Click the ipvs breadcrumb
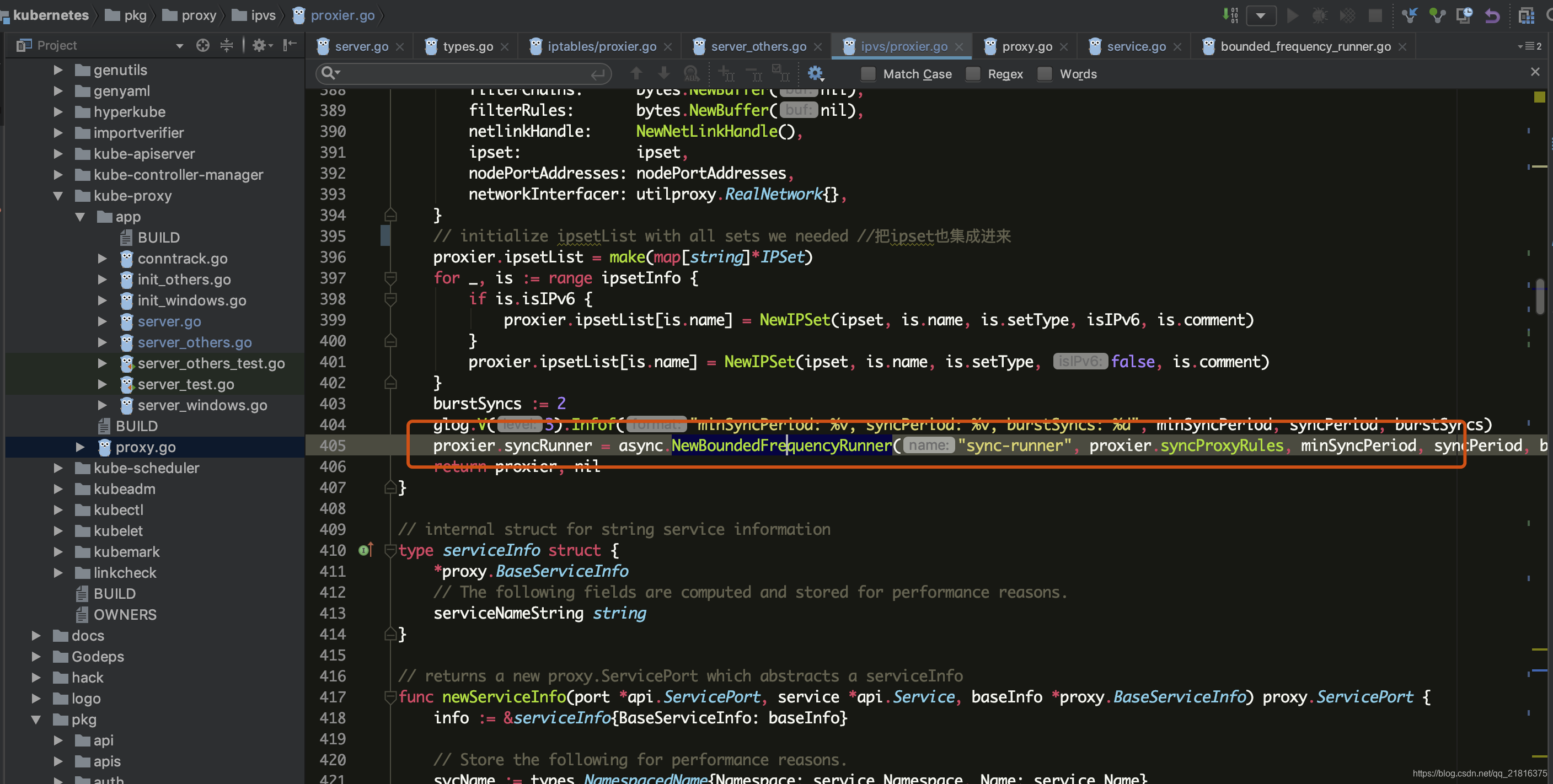Viewport: 1553px width, 784px height. tap(263, 15)
